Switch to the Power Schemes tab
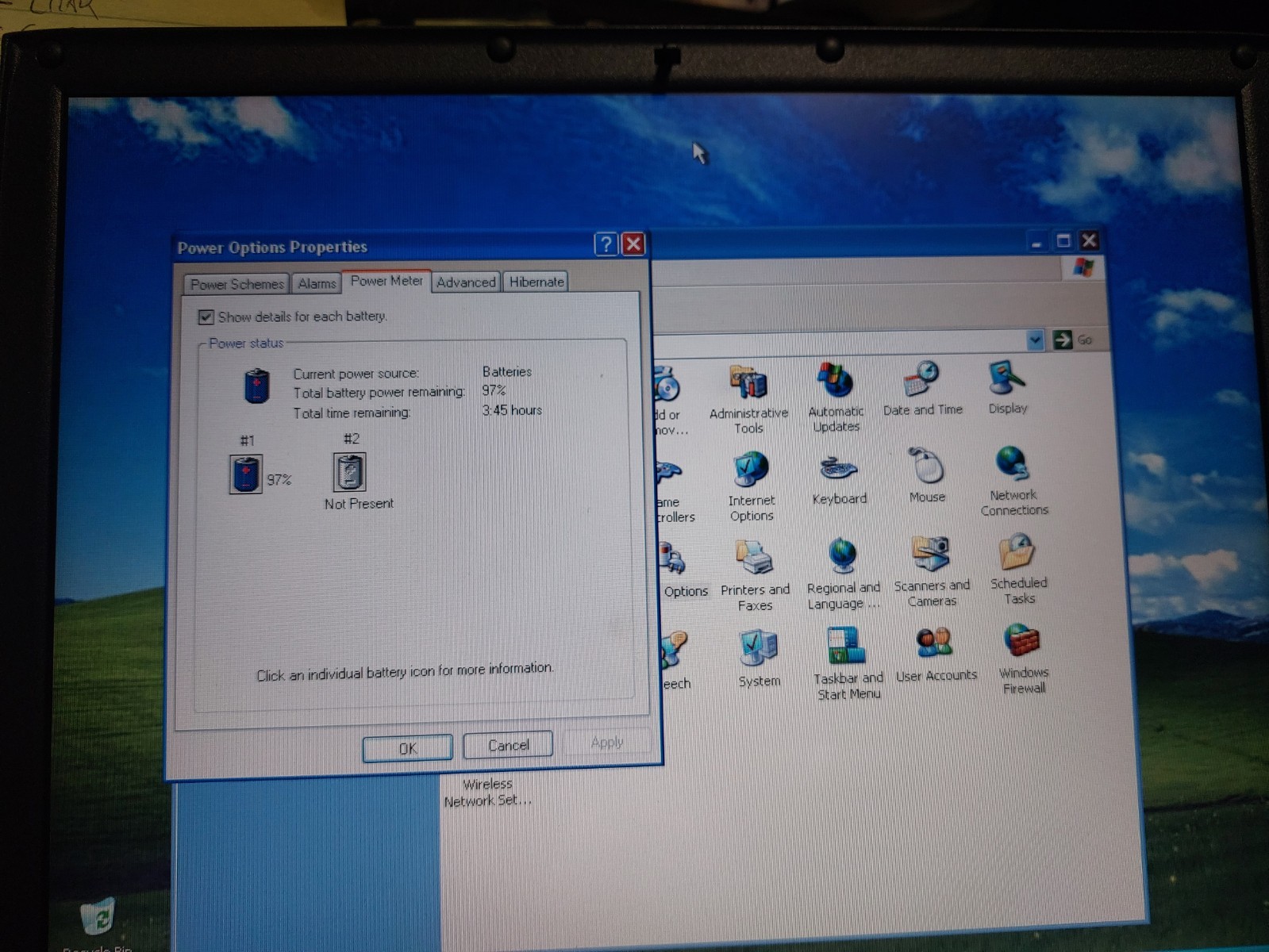 pyautogui.click(x=236, y=284)
